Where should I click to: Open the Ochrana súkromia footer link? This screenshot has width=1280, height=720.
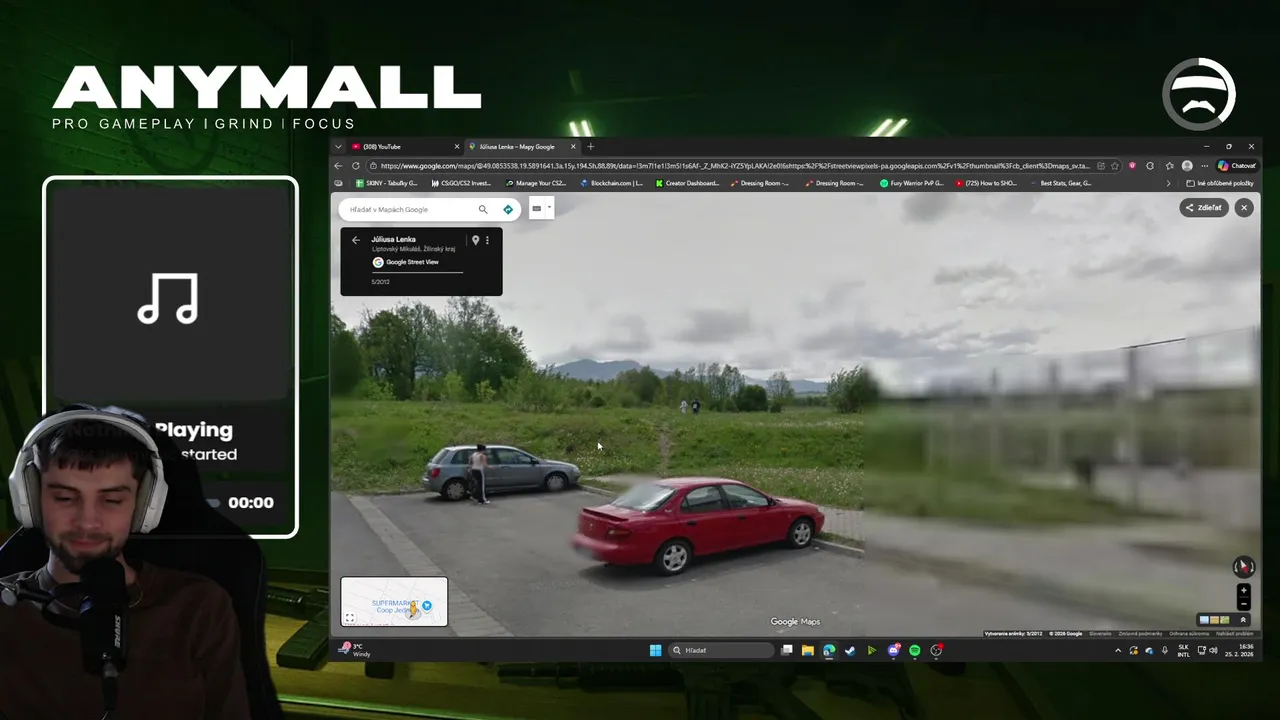[x=1189, y=634]
